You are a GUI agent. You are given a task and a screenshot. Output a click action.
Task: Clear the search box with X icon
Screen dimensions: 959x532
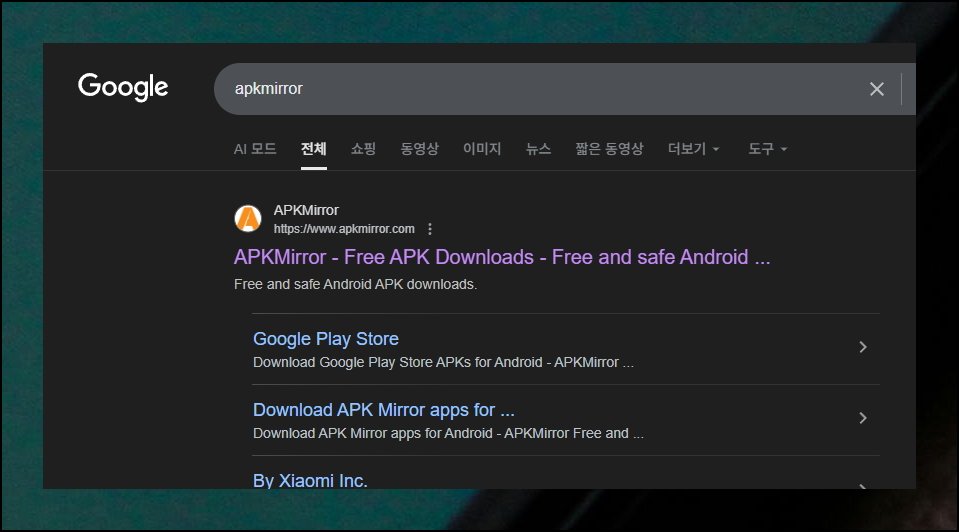click(876, 89)
